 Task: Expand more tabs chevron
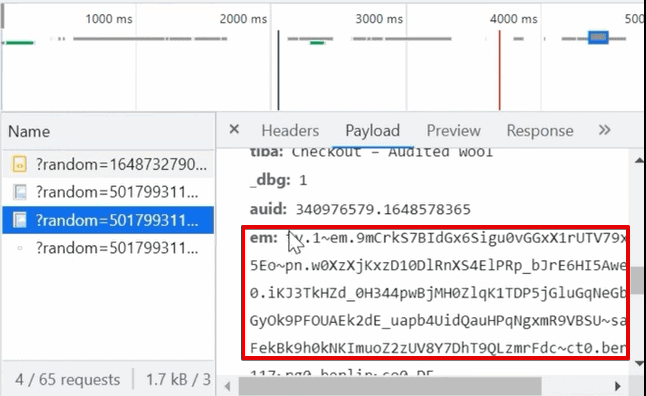tap(604, 130)
